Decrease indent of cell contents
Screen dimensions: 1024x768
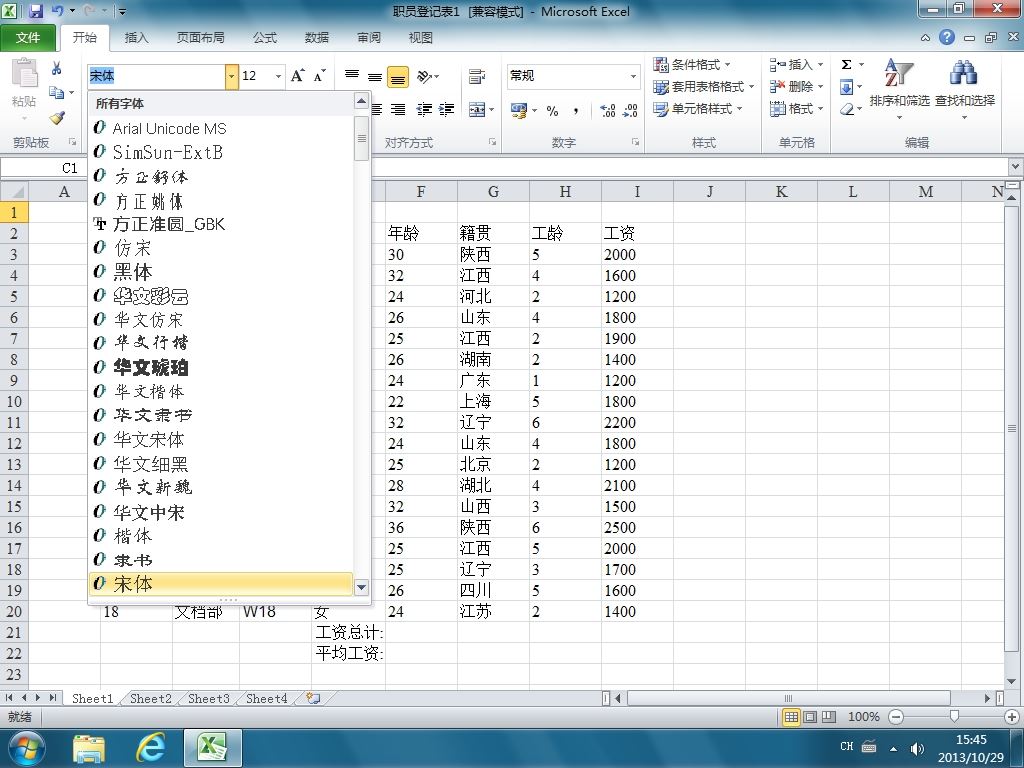[x=424, y=110]
